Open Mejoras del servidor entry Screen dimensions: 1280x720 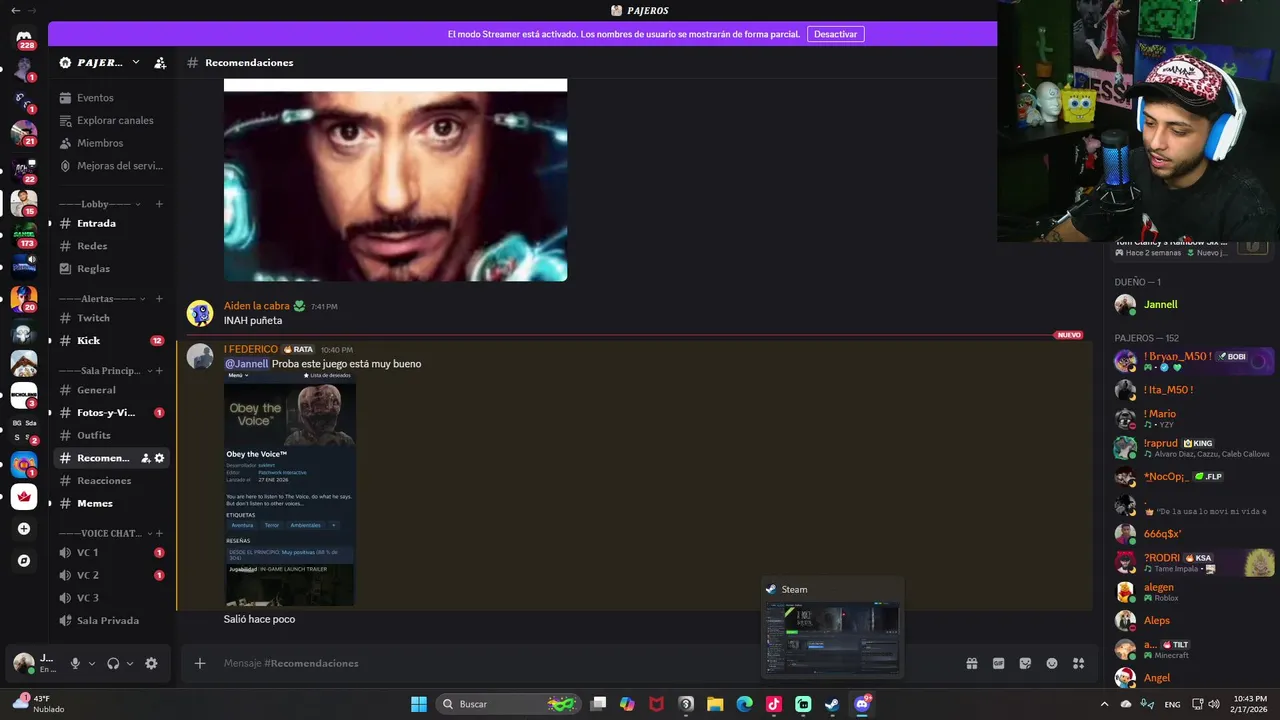[x=110, y=166]
